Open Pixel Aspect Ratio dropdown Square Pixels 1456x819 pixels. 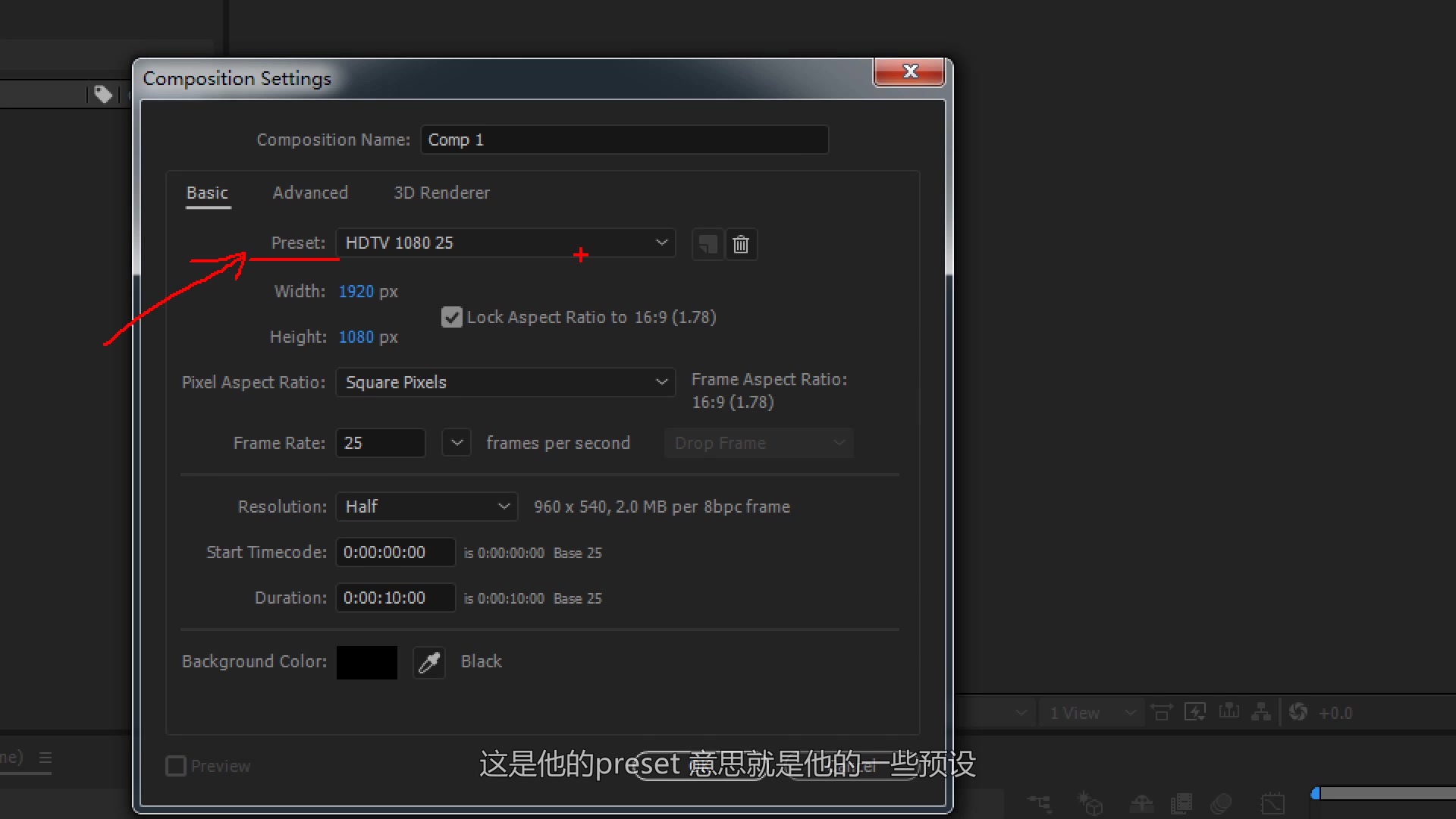(505, 382)
